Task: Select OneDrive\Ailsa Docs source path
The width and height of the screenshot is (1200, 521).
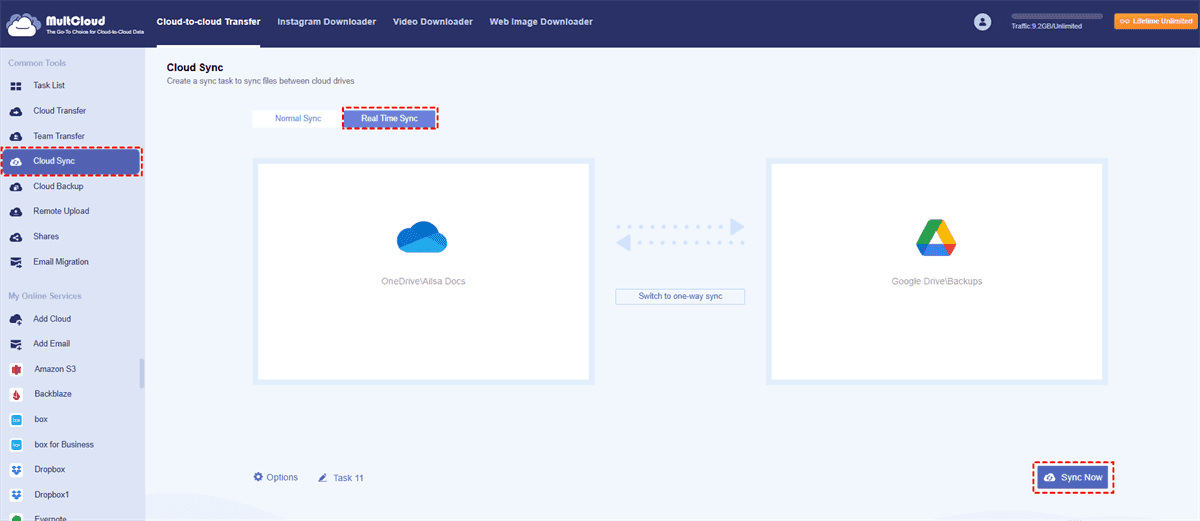Action: tap(424, 281)
